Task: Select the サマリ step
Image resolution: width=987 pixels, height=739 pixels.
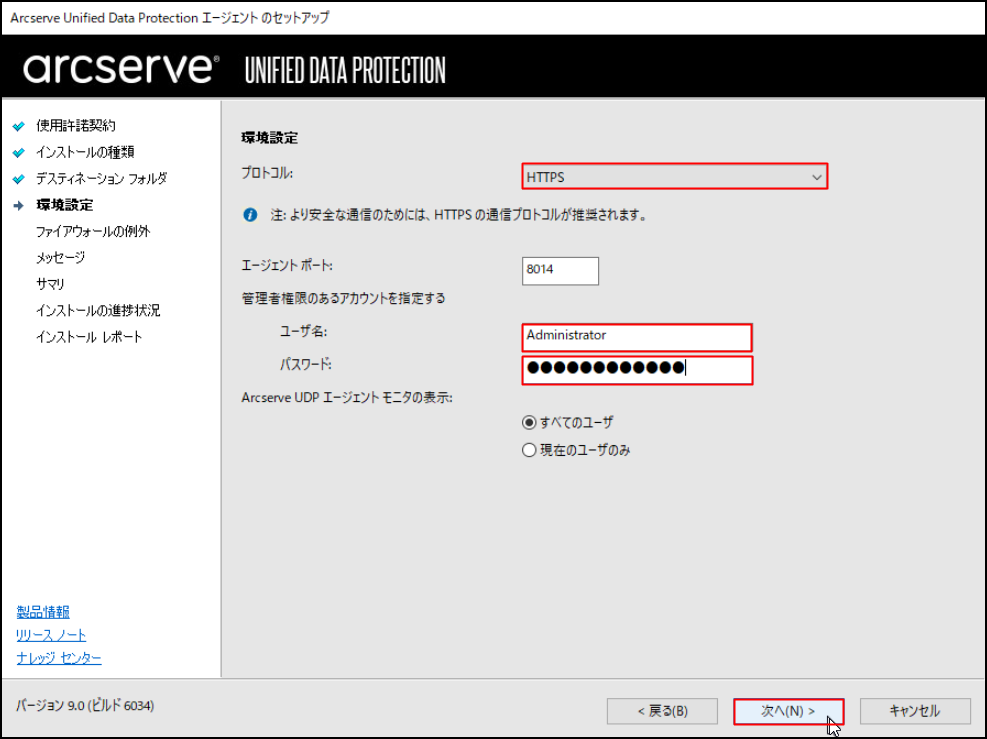Action: [50, 284]
